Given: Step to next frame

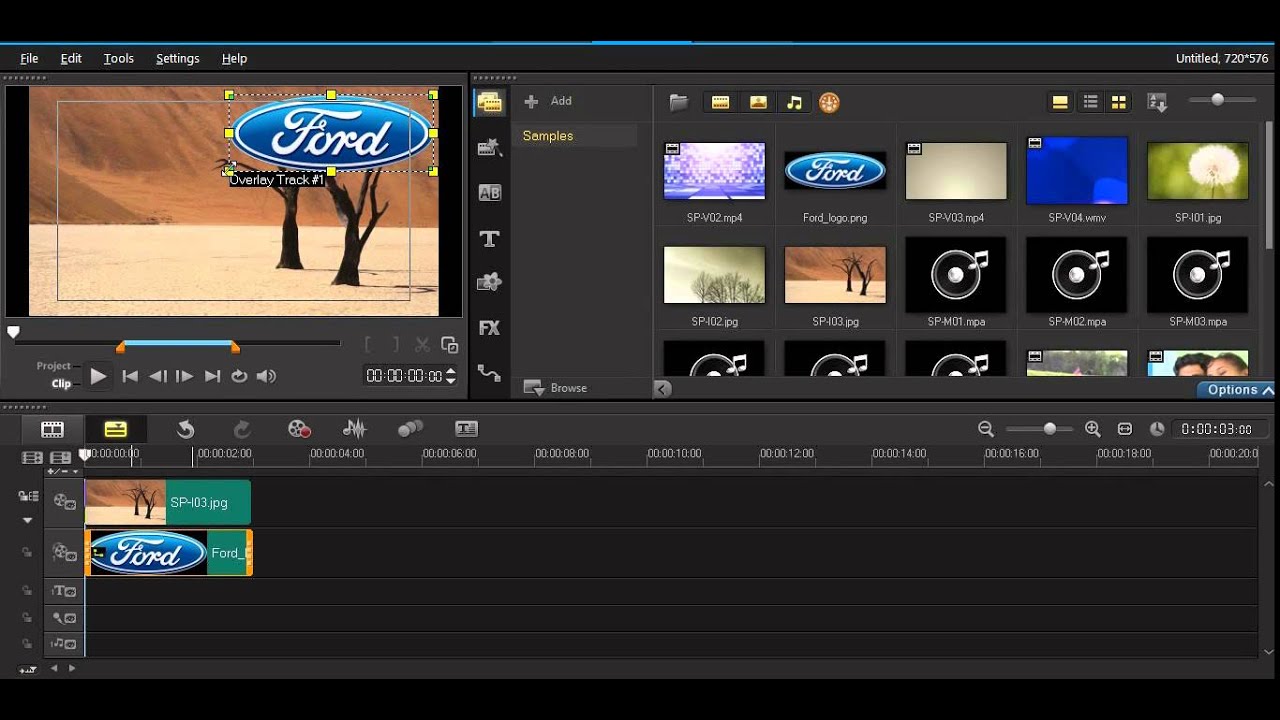Looking at the screenshot, I should [184, 376].
